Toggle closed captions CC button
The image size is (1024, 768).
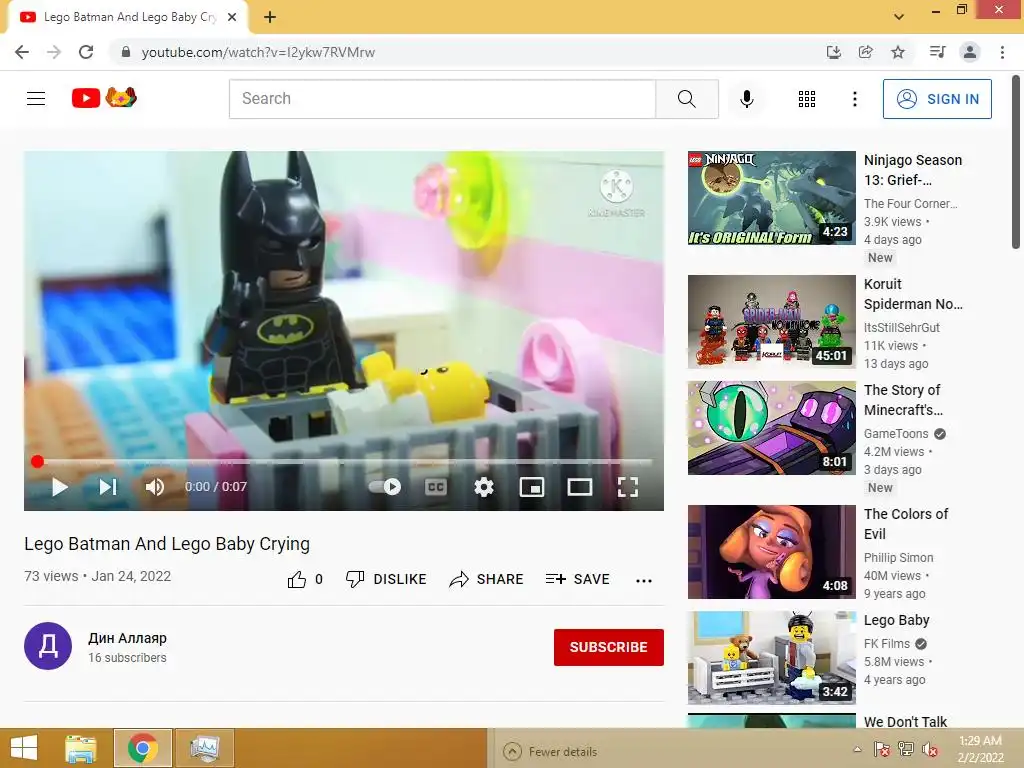[436, 487]
